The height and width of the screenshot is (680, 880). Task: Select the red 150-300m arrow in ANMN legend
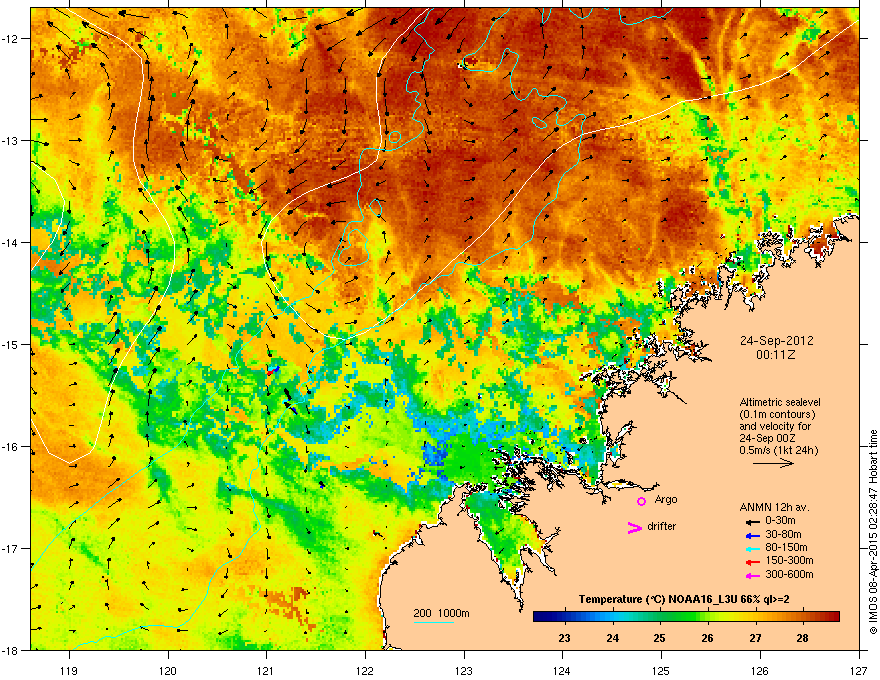click(x=752, y=562)
